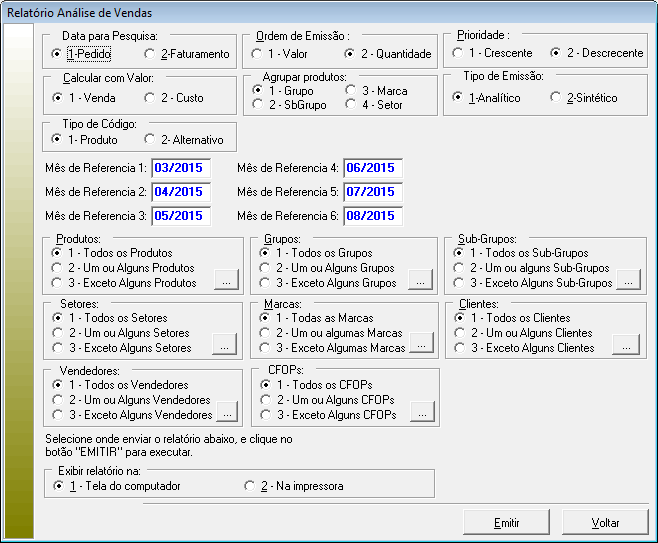This screenshot has height=543, width=658.
Task: Click the Marcas ellipsis browse button
Action: click(x=423, y=347)
